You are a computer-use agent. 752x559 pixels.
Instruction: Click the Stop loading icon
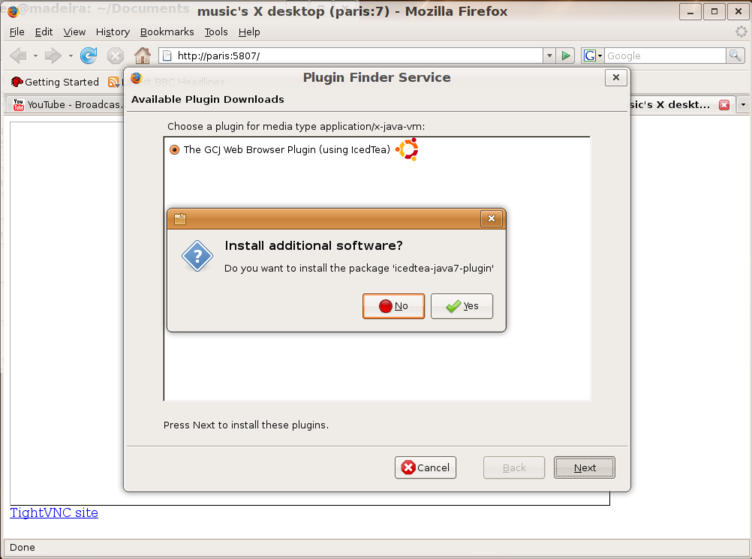pos(115,56)
